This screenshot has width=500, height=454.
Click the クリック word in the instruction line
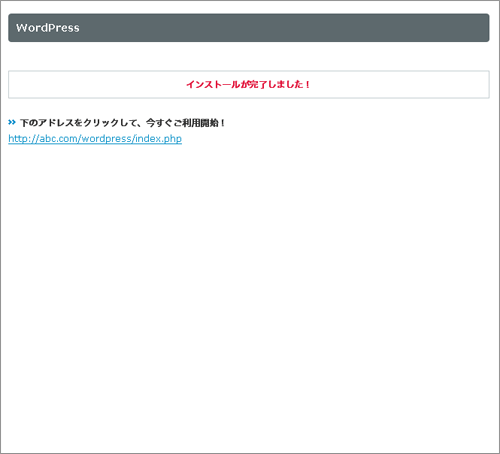click(101, 123)
